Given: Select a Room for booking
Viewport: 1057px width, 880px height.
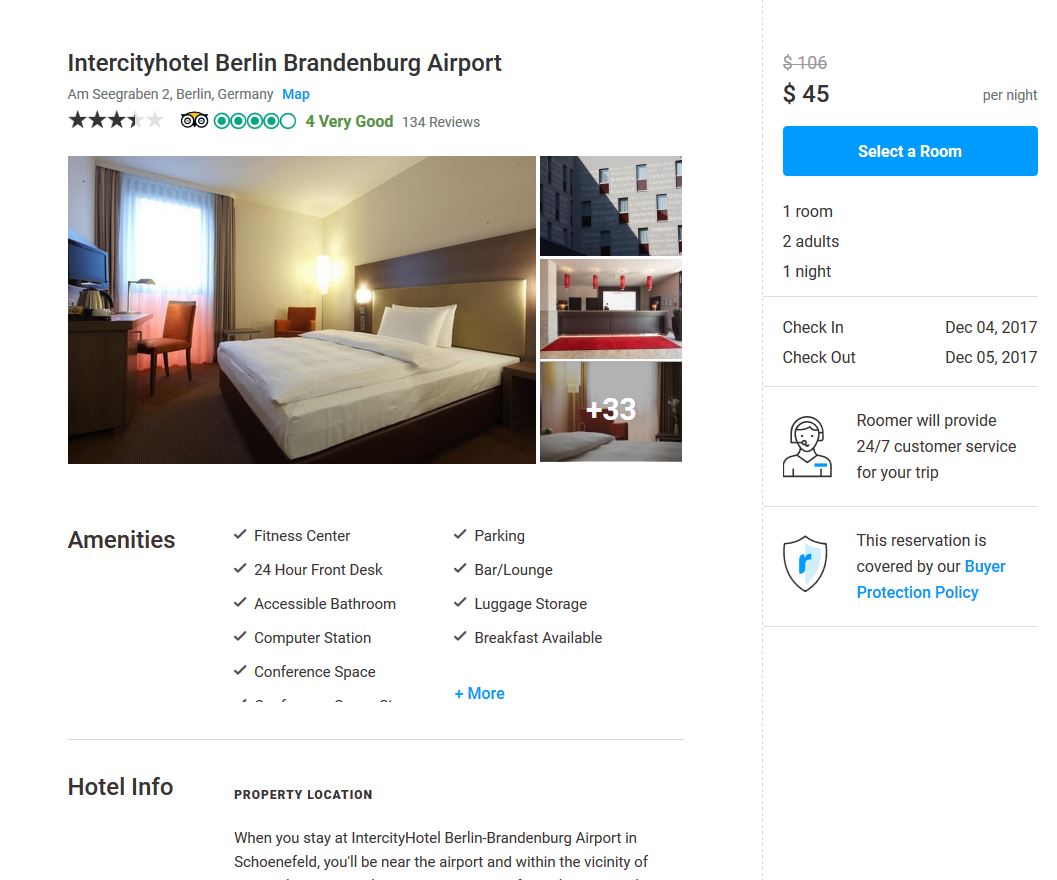Looking at the screenshot, I should pyautogui.click(x=910, y=151).
